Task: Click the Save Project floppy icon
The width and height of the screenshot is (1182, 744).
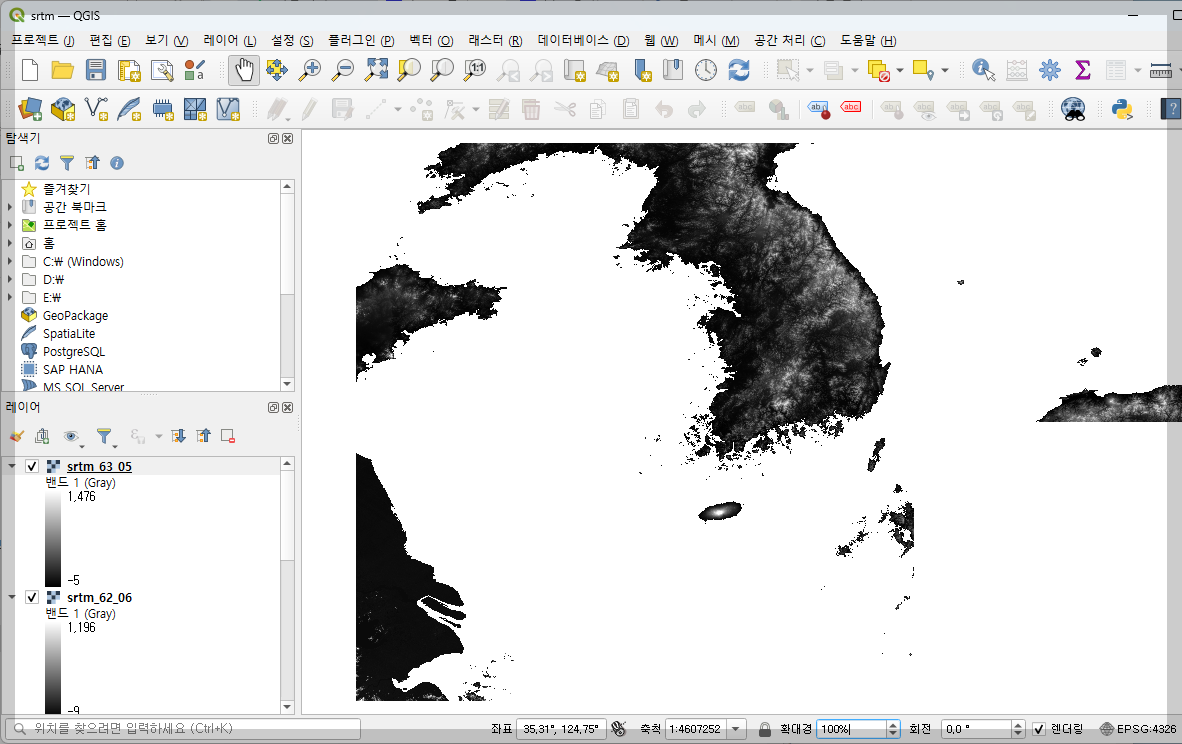Action: tap(95, 70)
